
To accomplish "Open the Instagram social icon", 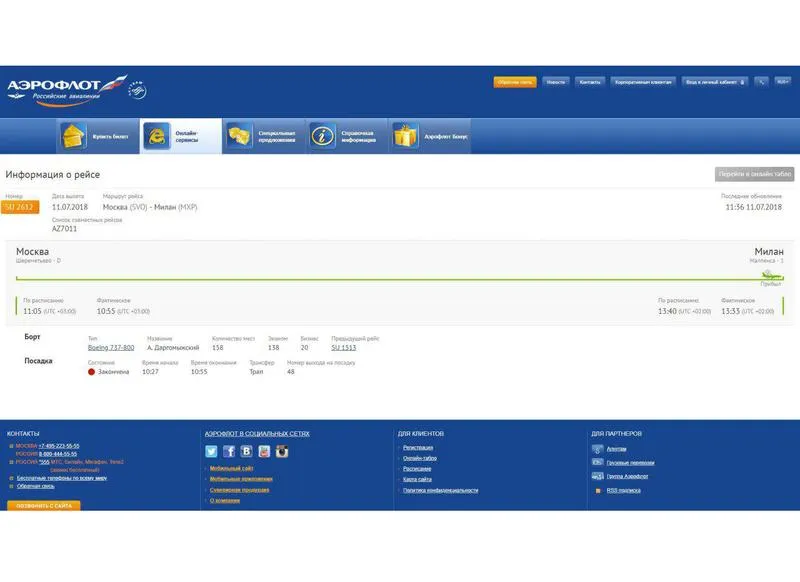I will 282,451.
